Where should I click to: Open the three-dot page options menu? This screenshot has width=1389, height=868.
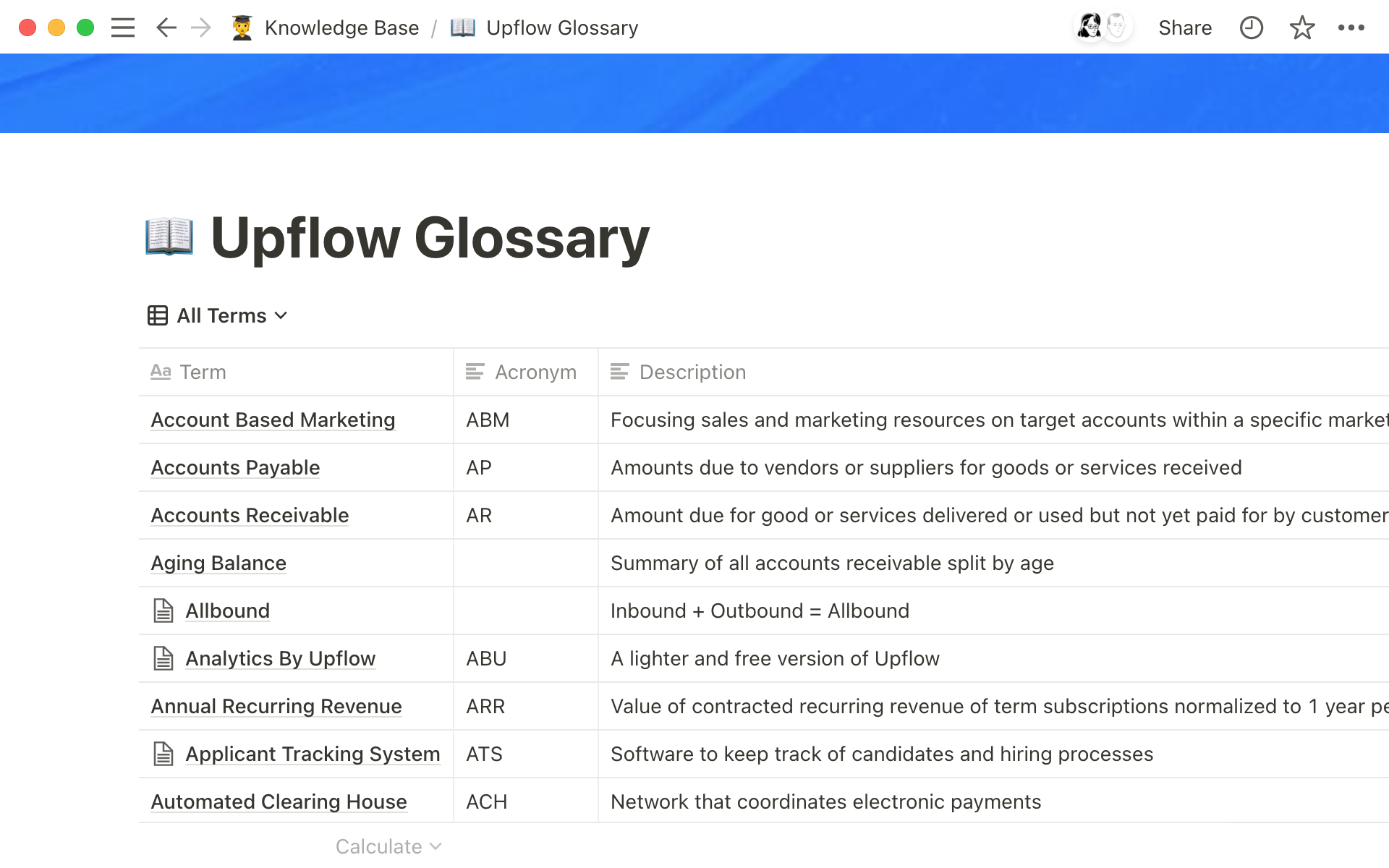(1351, 27)
